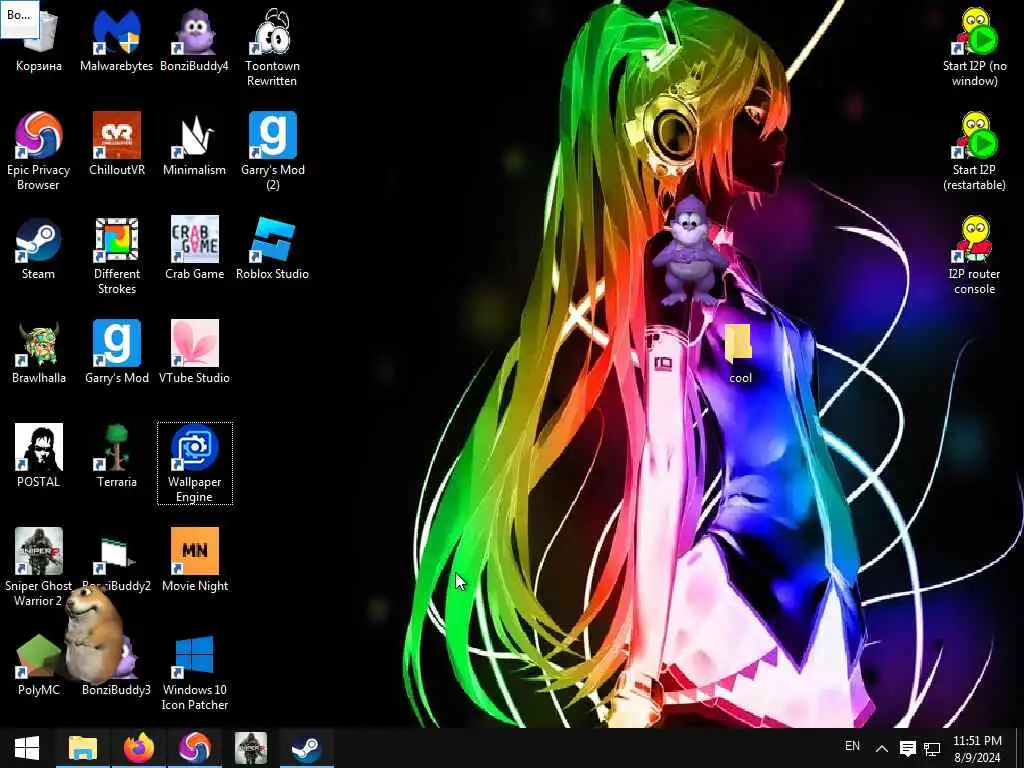Select the Movie Night shortcut

pos(195,560)
